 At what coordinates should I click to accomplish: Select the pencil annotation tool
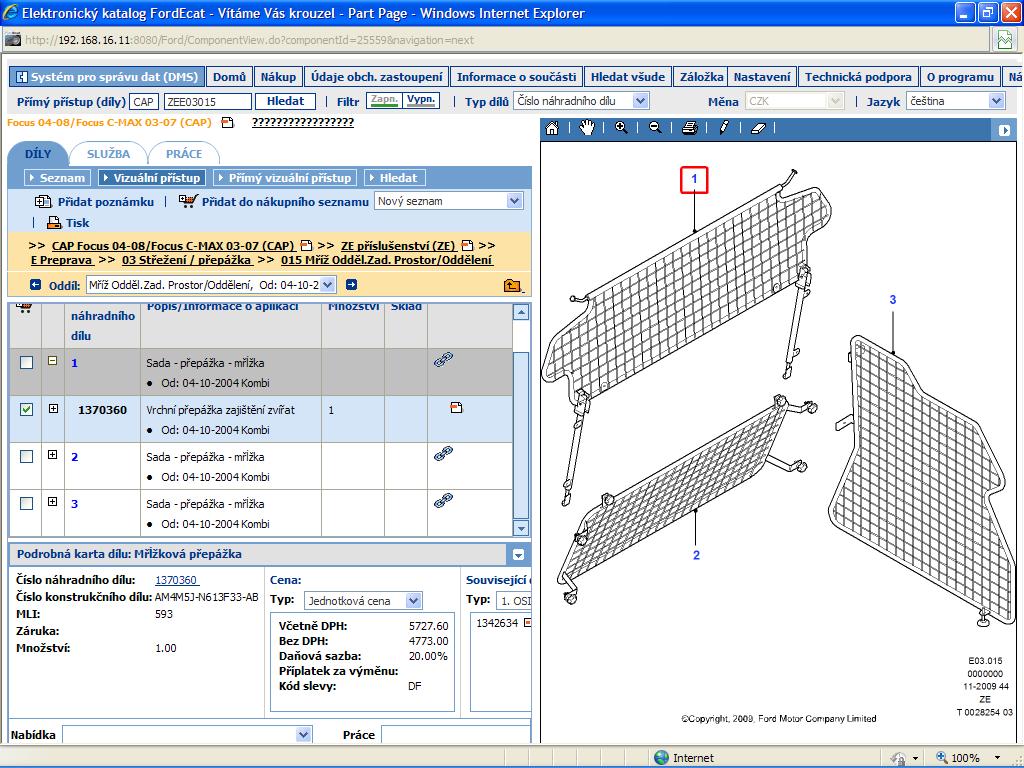(x=724, y=128)
